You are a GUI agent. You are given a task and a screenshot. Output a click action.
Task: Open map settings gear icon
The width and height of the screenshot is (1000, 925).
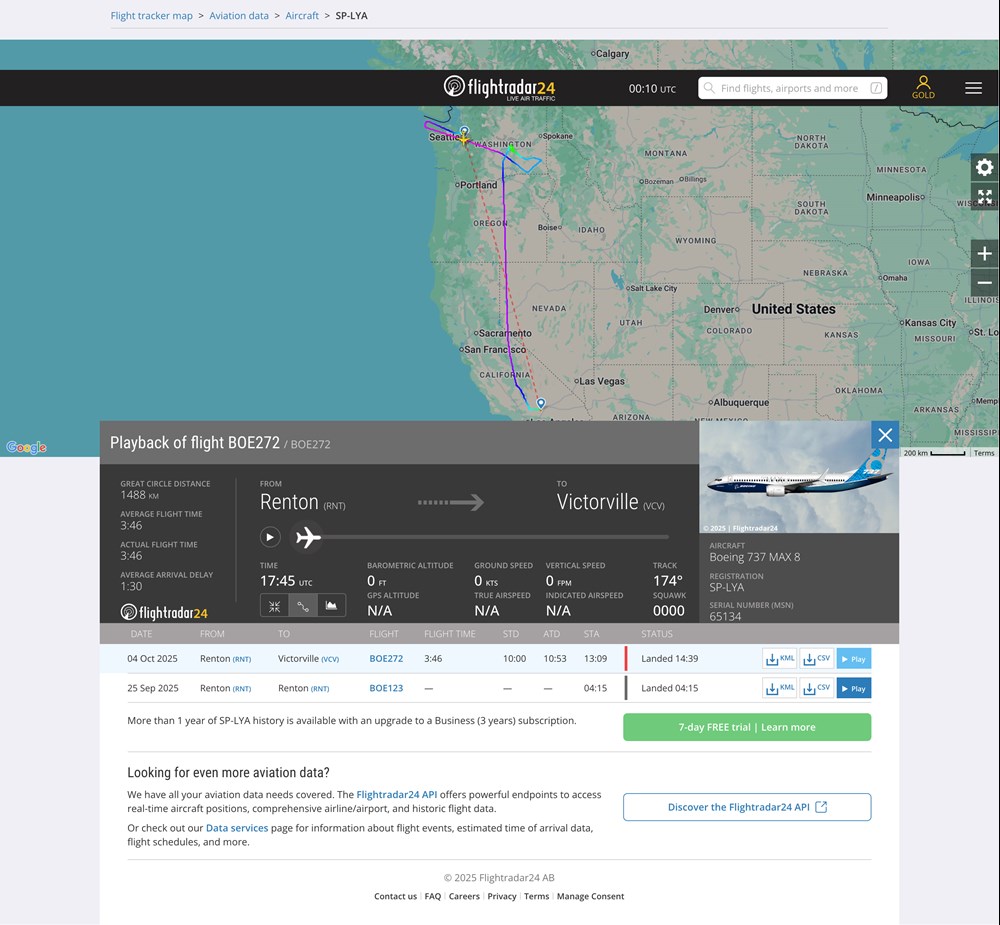(985, 167)
